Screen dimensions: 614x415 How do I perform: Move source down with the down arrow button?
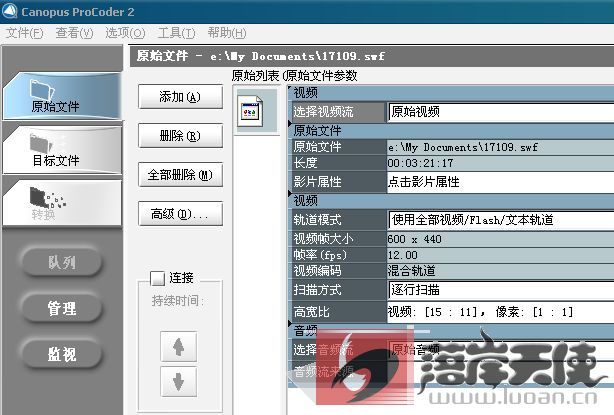pyautogui.click(x=179, y=382)
